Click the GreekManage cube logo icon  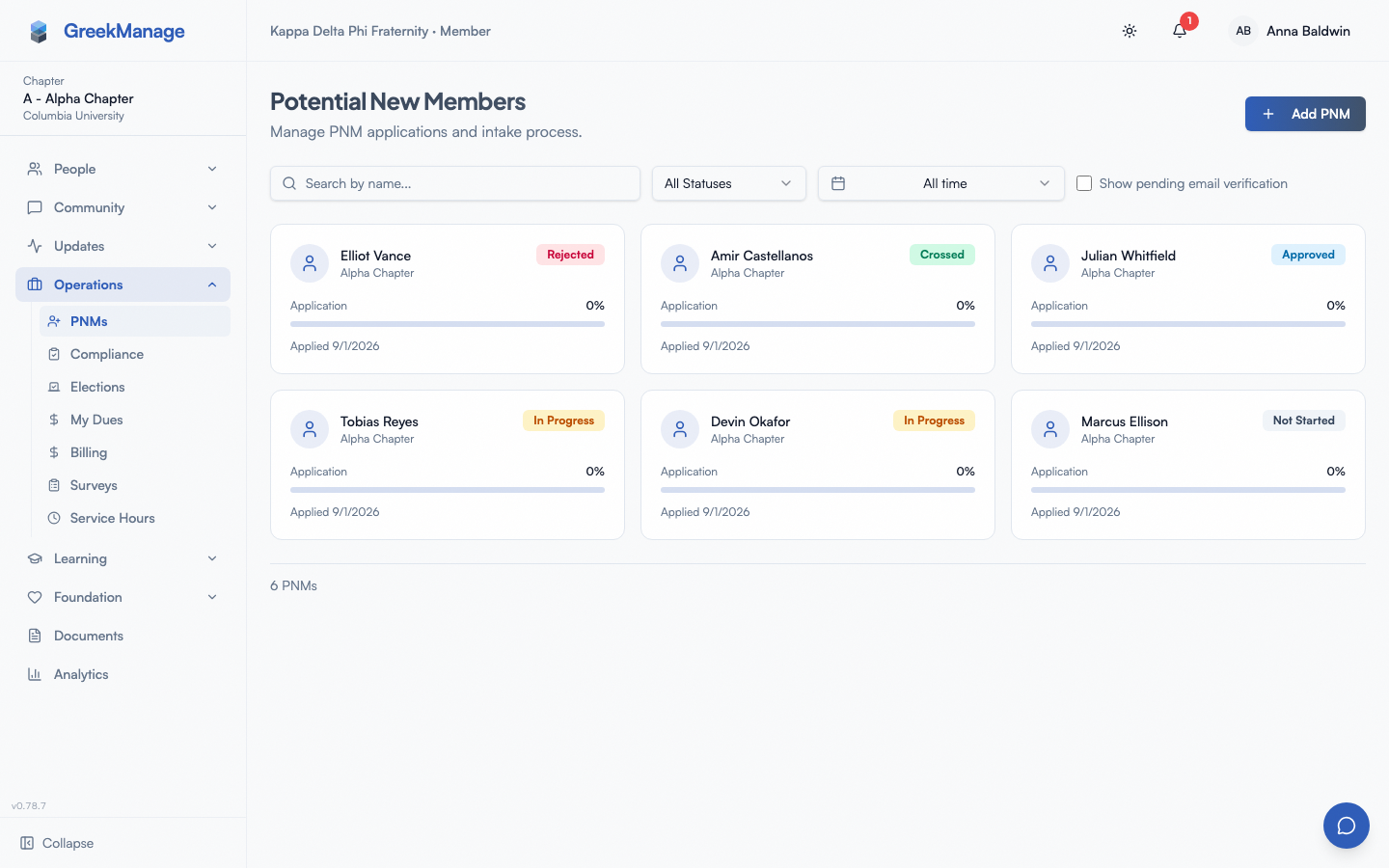tap(39, 32)
